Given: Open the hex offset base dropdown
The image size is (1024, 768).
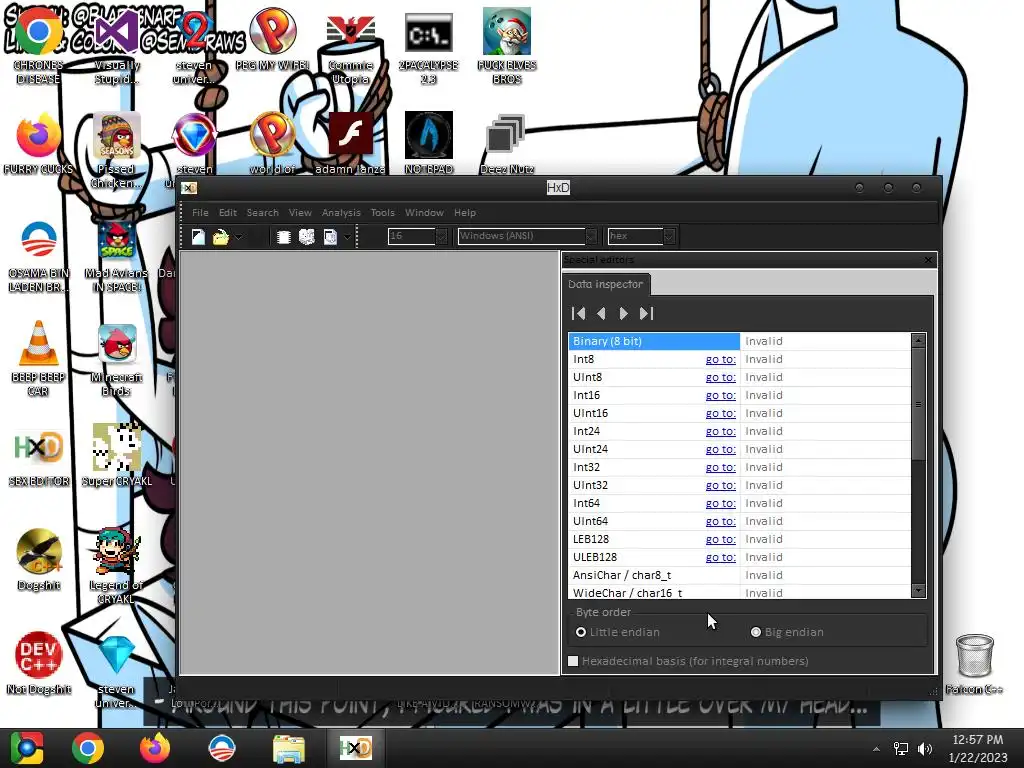Looking at the screenshot, I should pos(669,236).
